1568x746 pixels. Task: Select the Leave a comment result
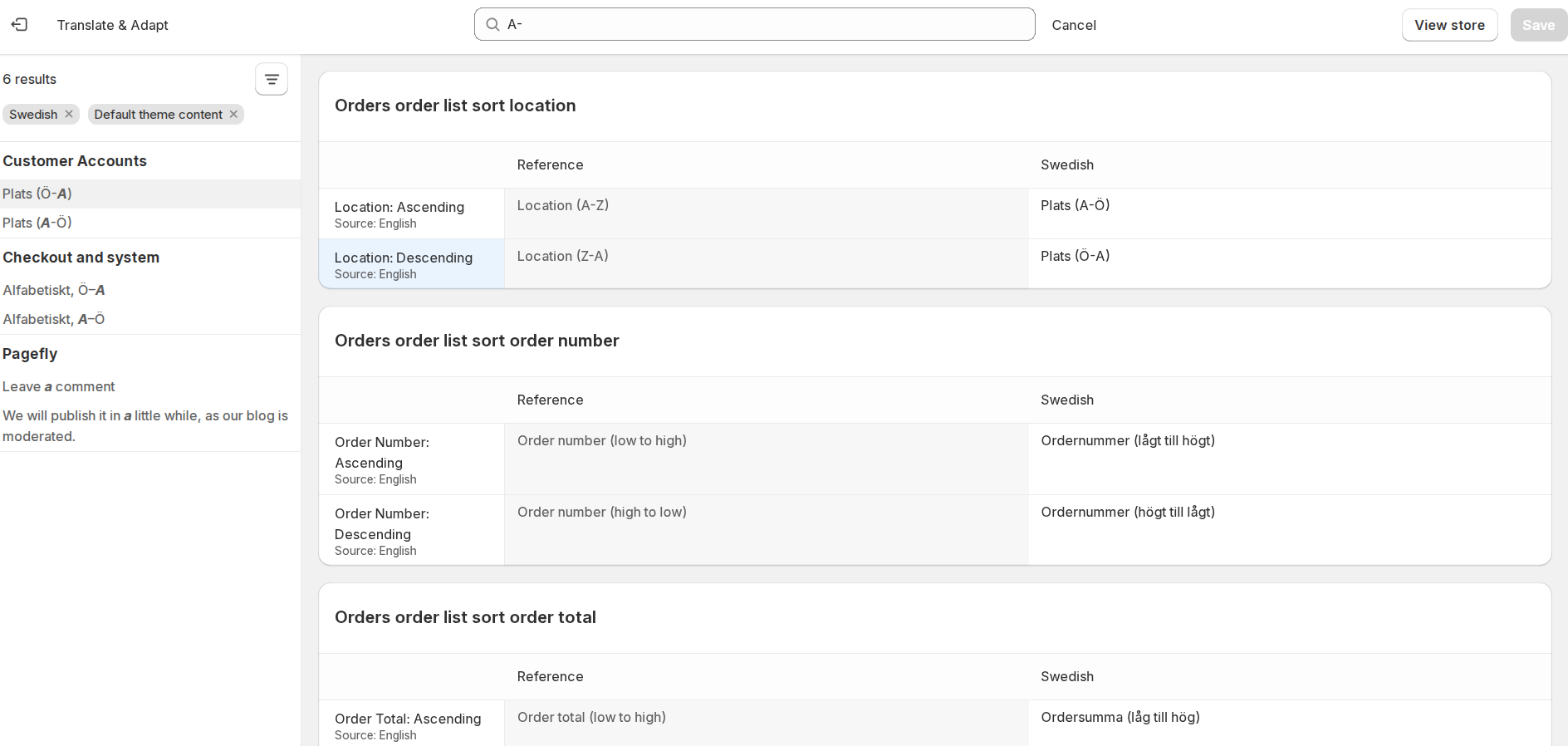tap(59, 386)
